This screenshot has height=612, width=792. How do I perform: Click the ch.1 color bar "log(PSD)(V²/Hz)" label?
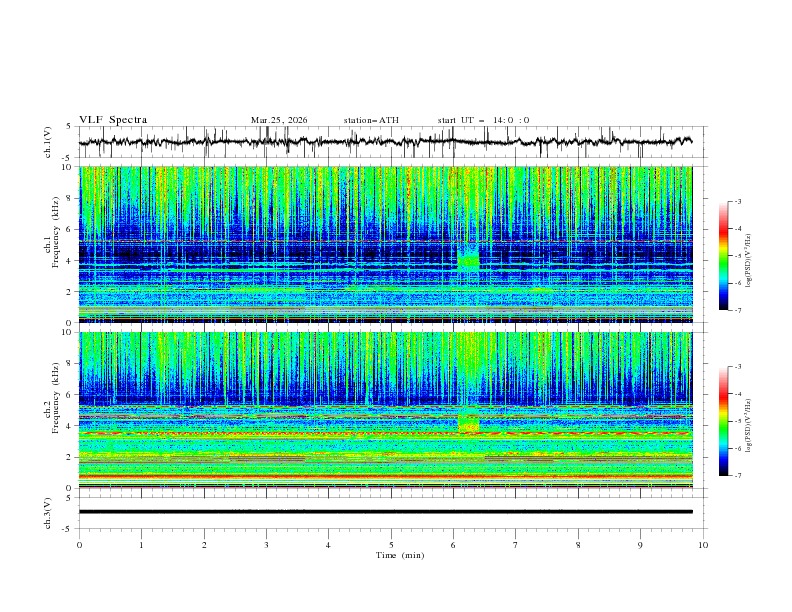[x=748, y=261]
